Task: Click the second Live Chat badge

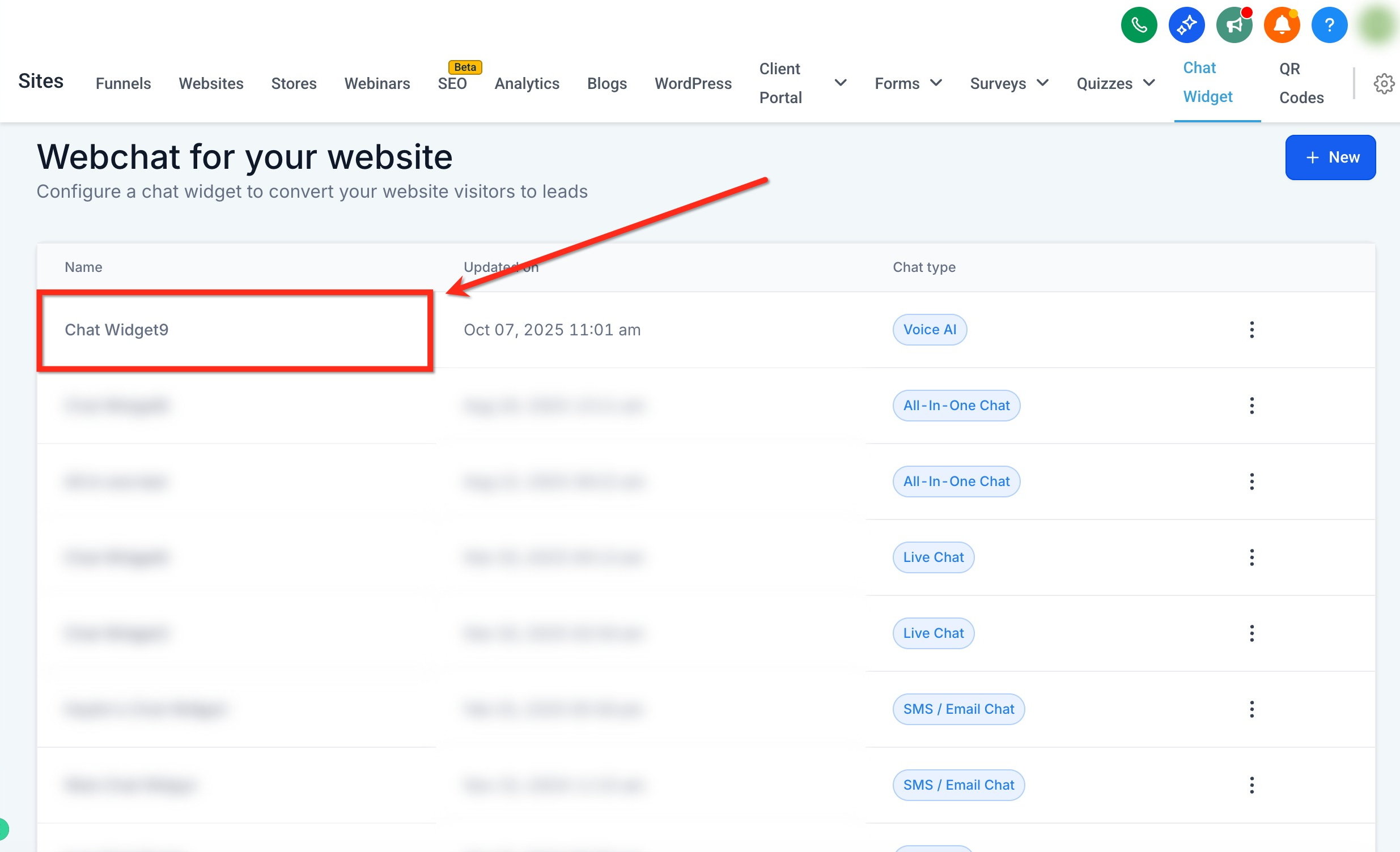Action: [x=934, y=633]
